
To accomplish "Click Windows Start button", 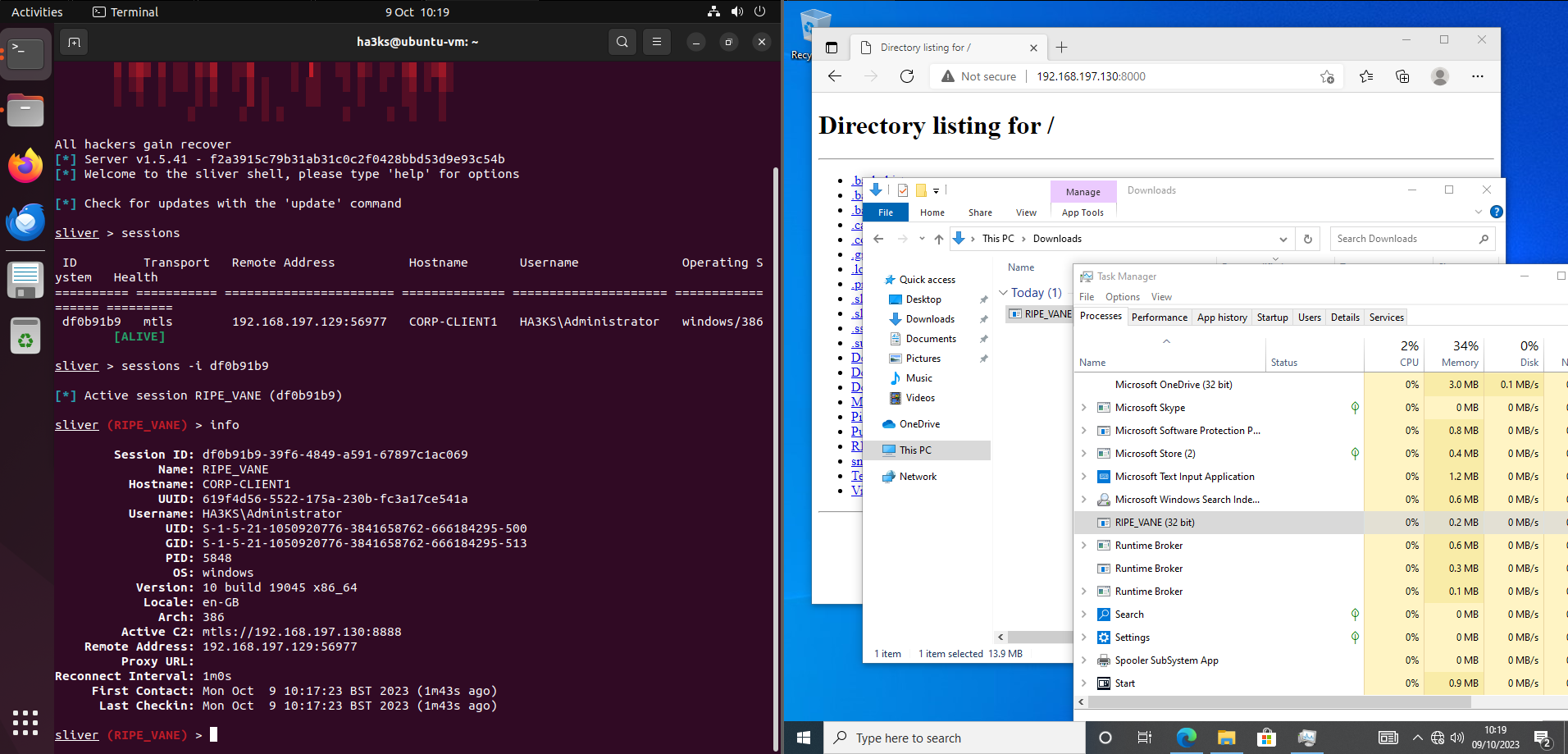I will [804, 738].
